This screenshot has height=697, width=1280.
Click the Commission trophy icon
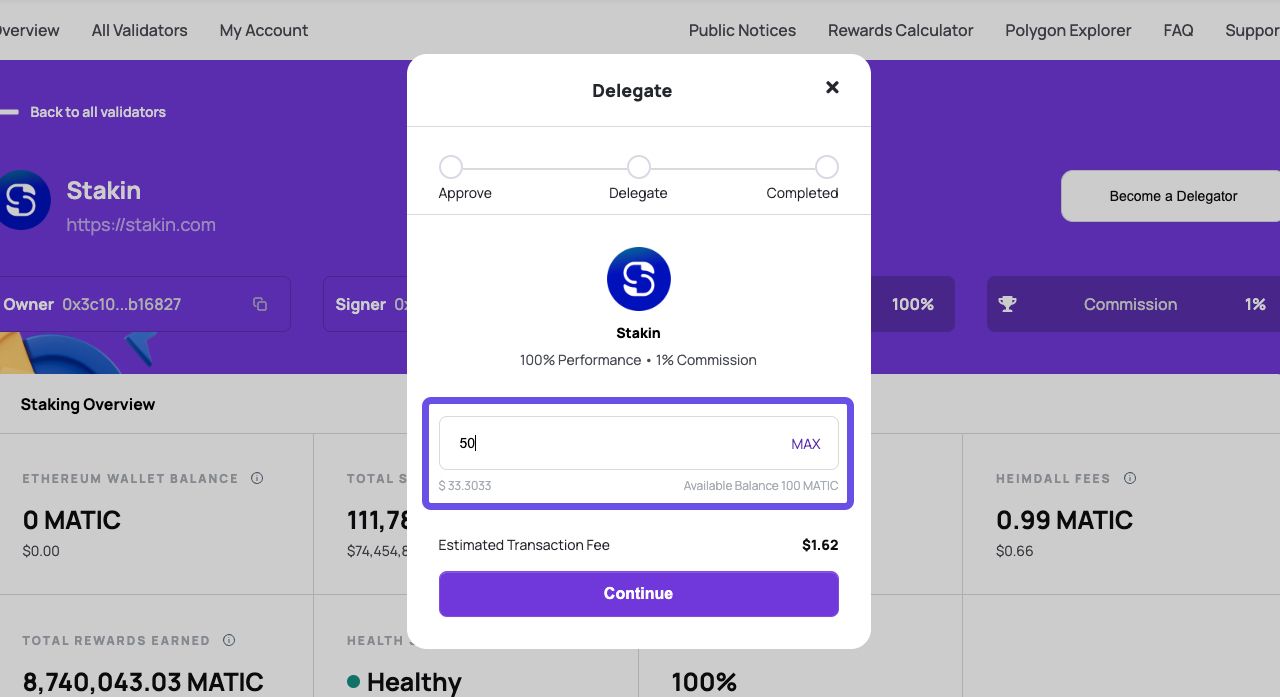1008,304
